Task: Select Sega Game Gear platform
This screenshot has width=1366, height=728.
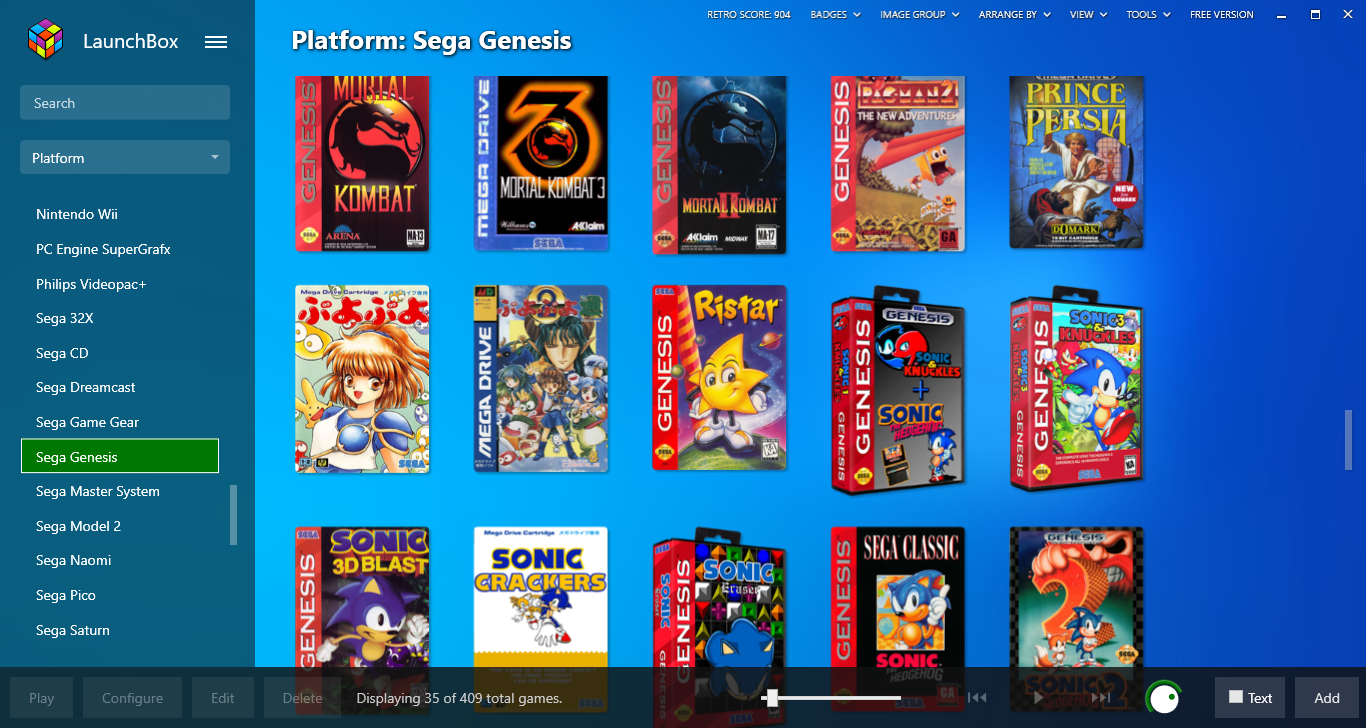Action: [120, 422]
